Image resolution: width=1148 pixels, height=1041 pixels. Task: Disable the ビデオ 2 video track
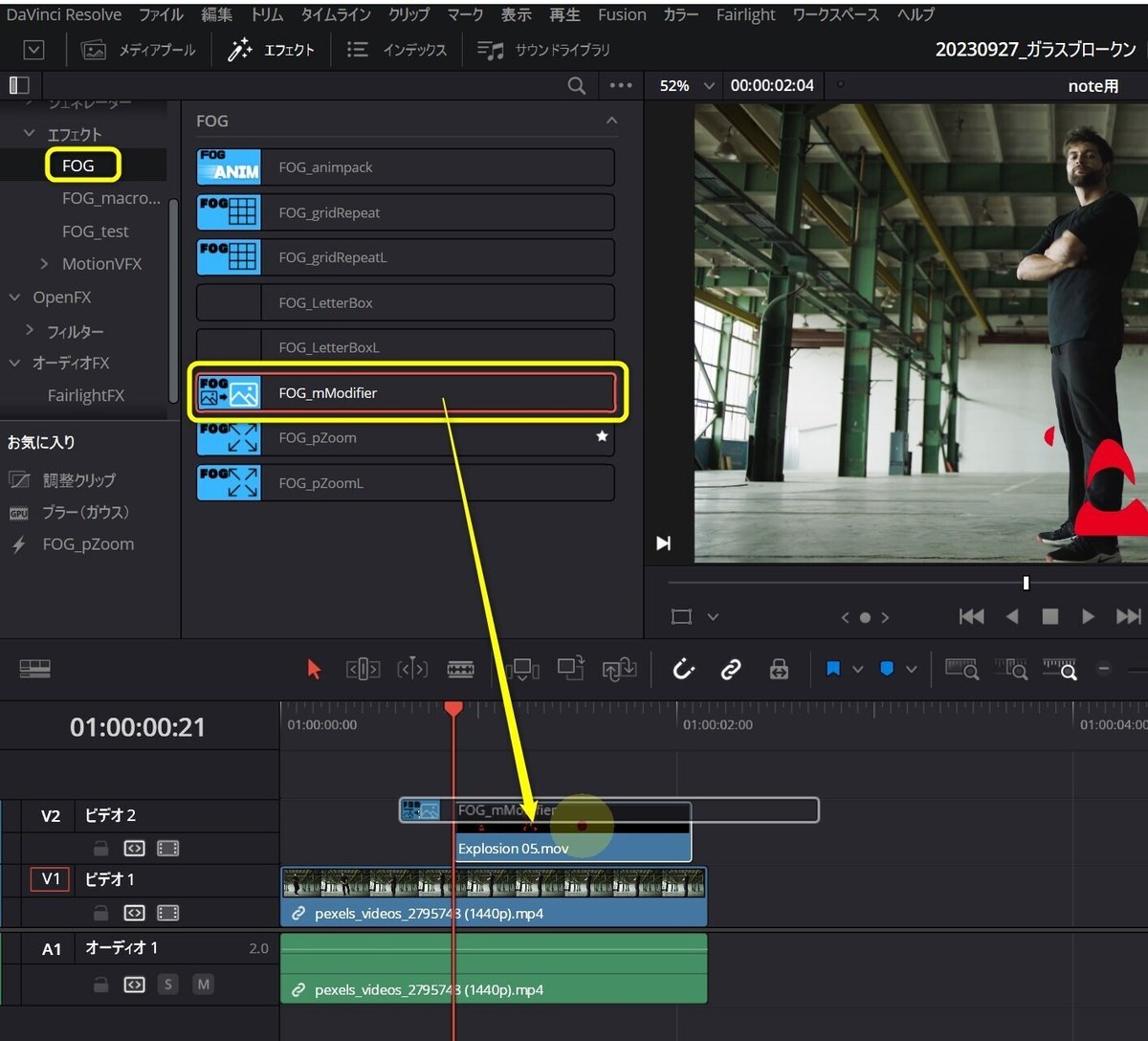[167, 849]
